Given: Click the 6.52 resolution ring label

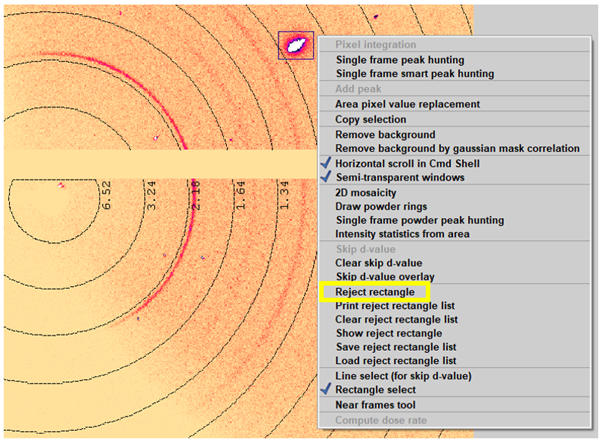Looking at the screenshot, I should pyautogui.click(x=106, y=195).
